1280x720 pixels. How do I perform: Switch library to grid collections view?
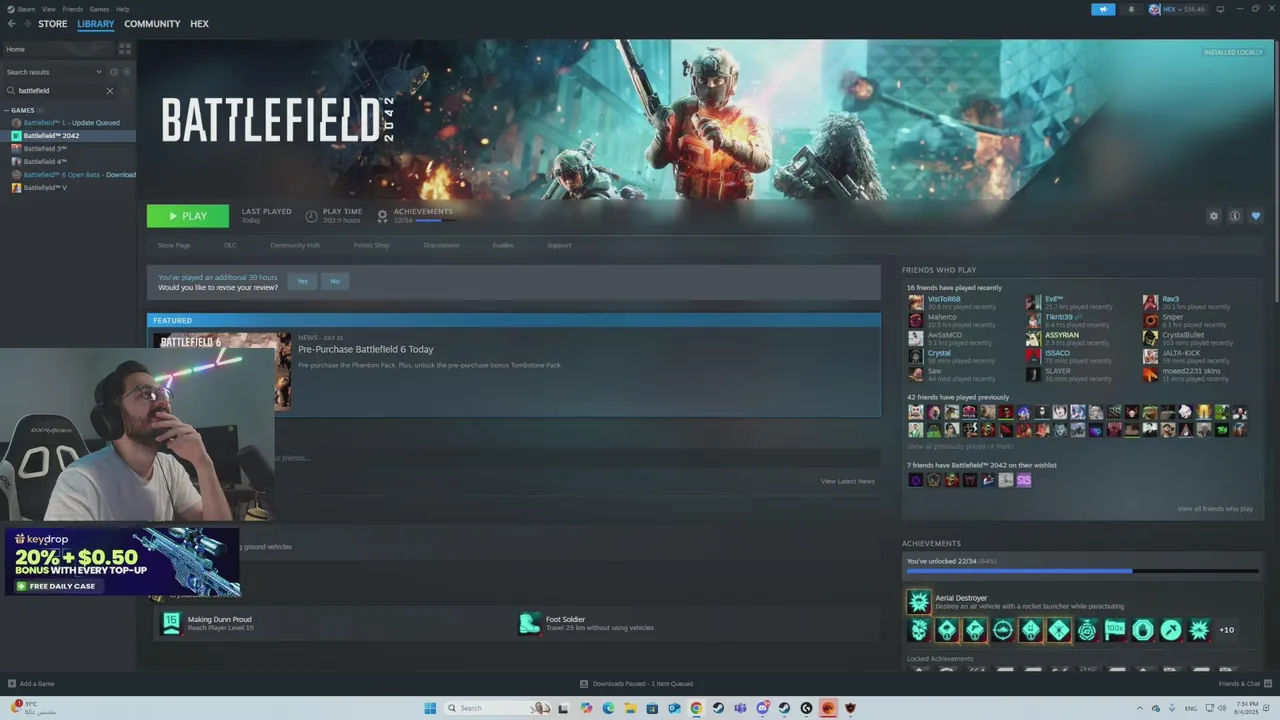125,48
